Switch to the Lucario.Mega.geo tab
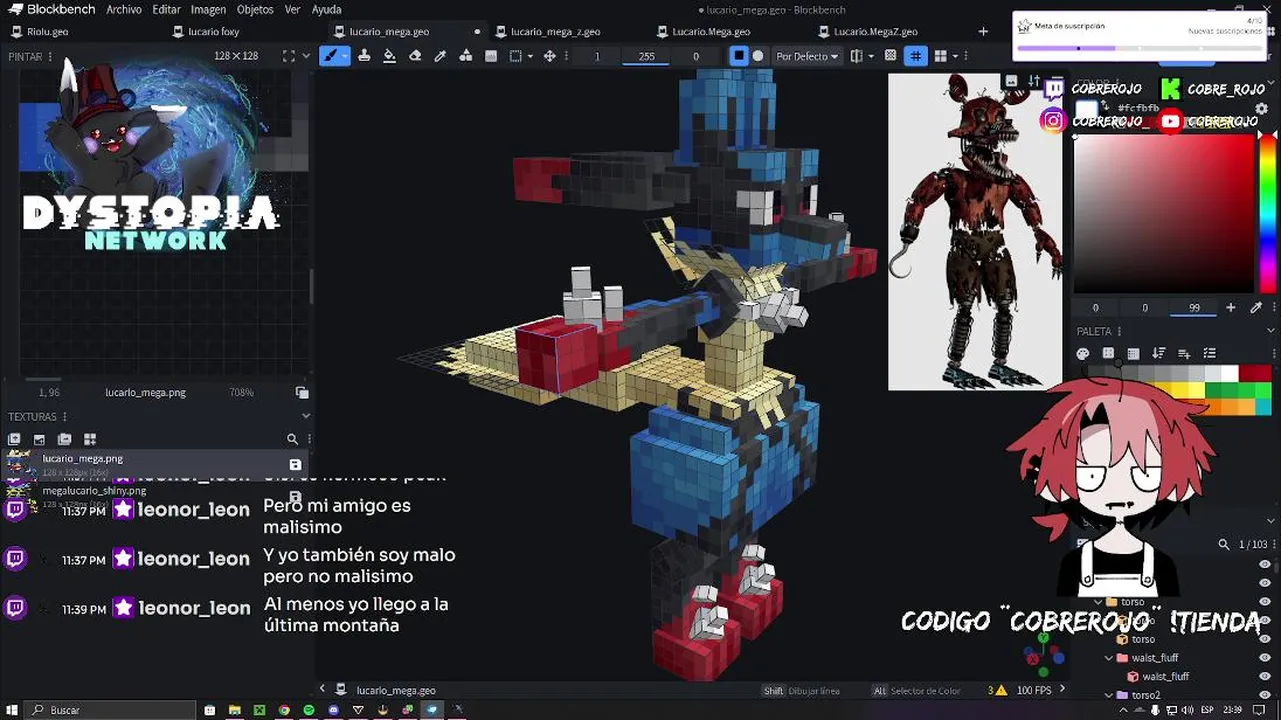Viewport: 1281px width, 720px height. point(710,31)
